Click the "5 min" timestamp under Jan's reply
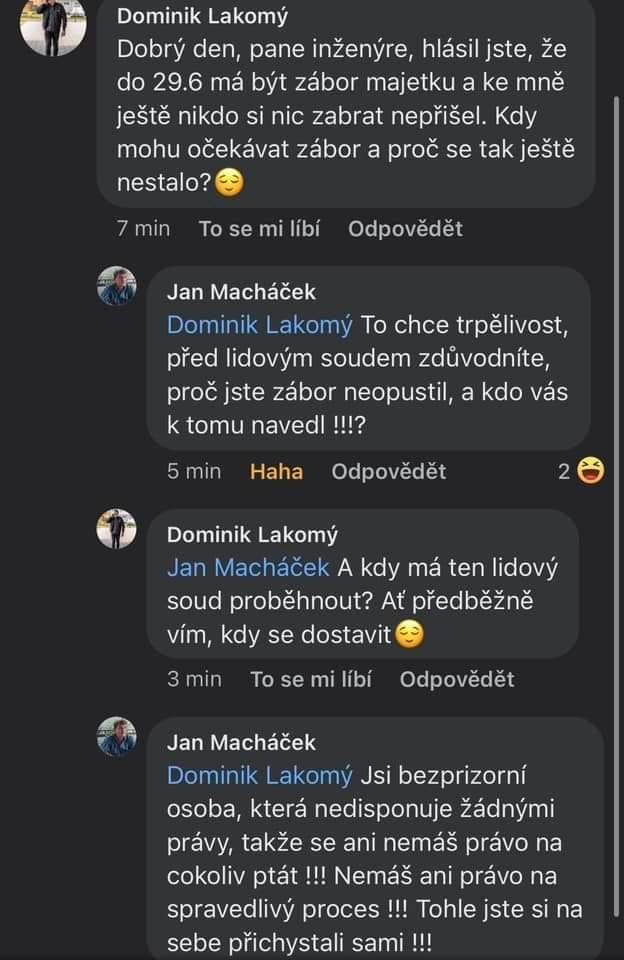This screenshot has height=960, width=624. [x=194, y=471]
